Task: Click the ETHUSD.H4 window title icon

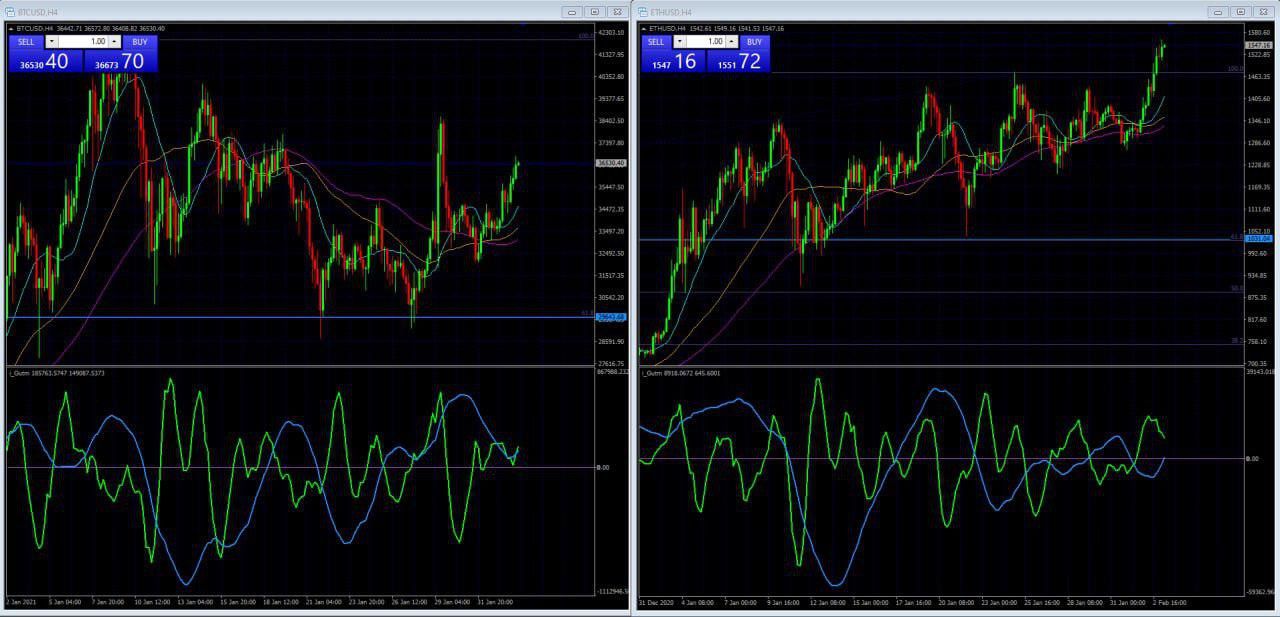Action: click(643, 11)
